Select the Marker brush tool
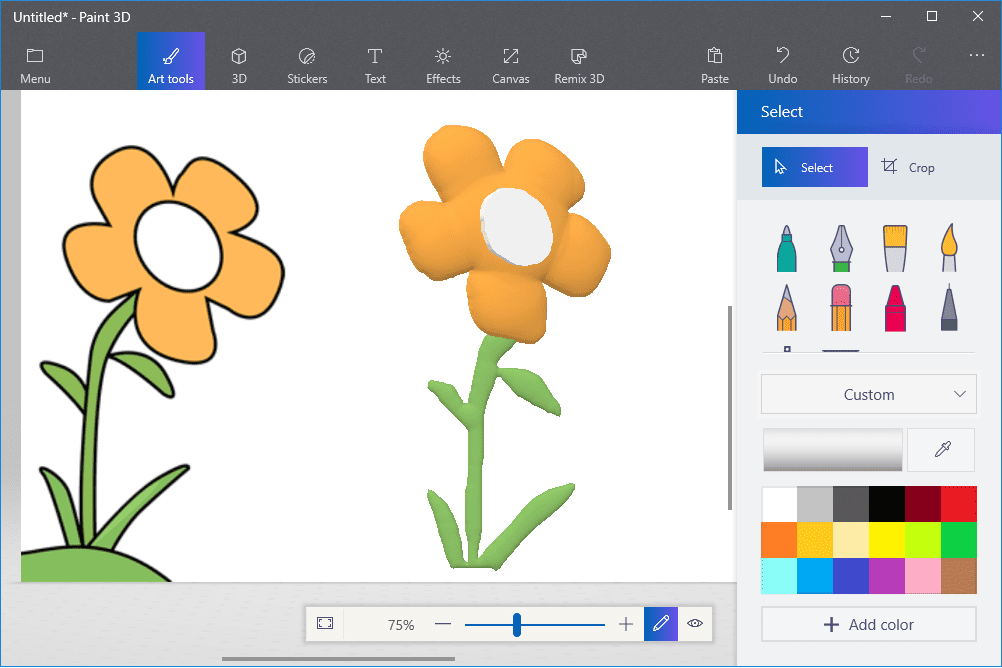The width and height of the screenshot is (1002, 668). (x=787, y=248)
